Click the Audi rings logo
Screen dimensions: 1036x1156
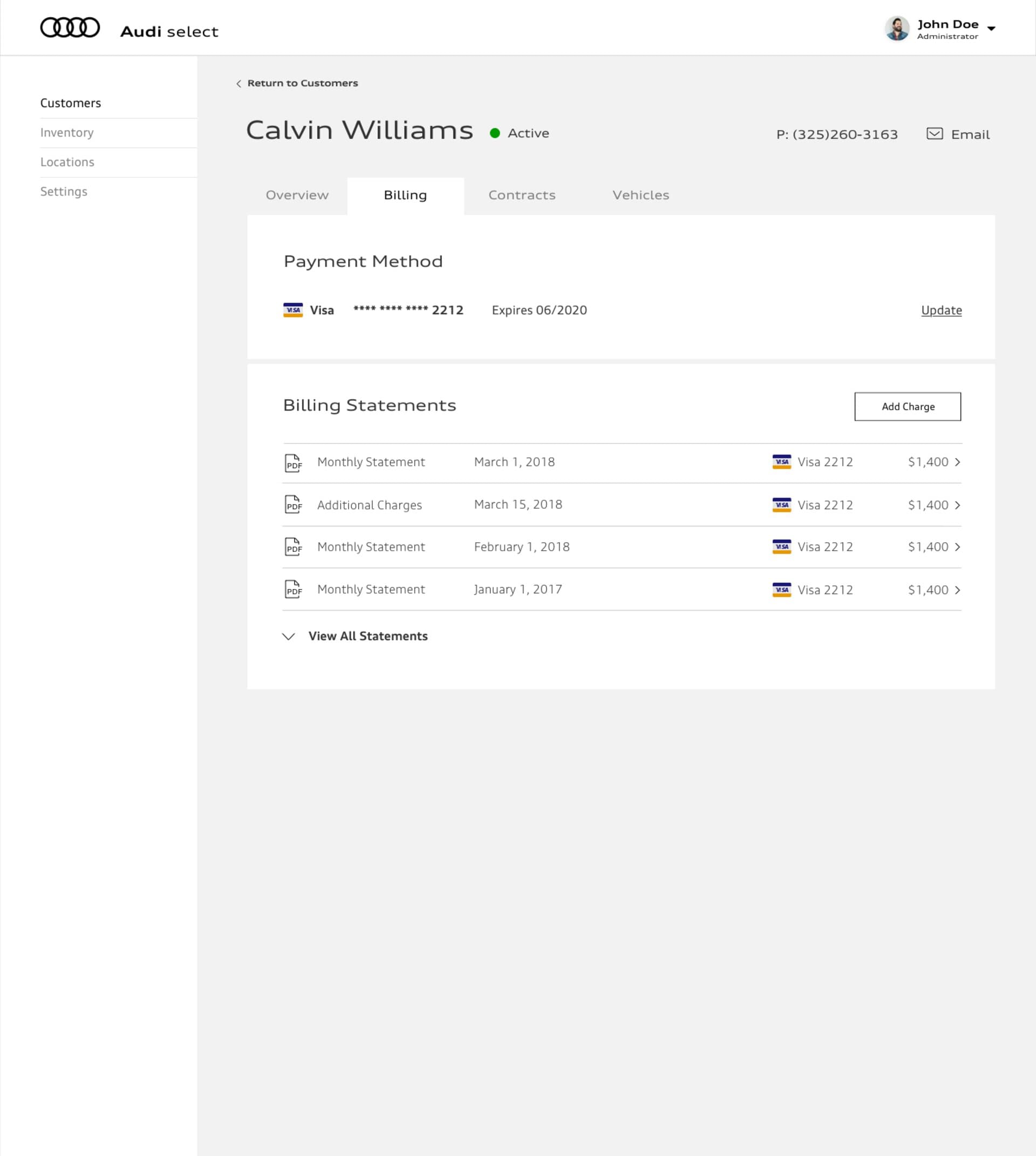coord(70,27)
